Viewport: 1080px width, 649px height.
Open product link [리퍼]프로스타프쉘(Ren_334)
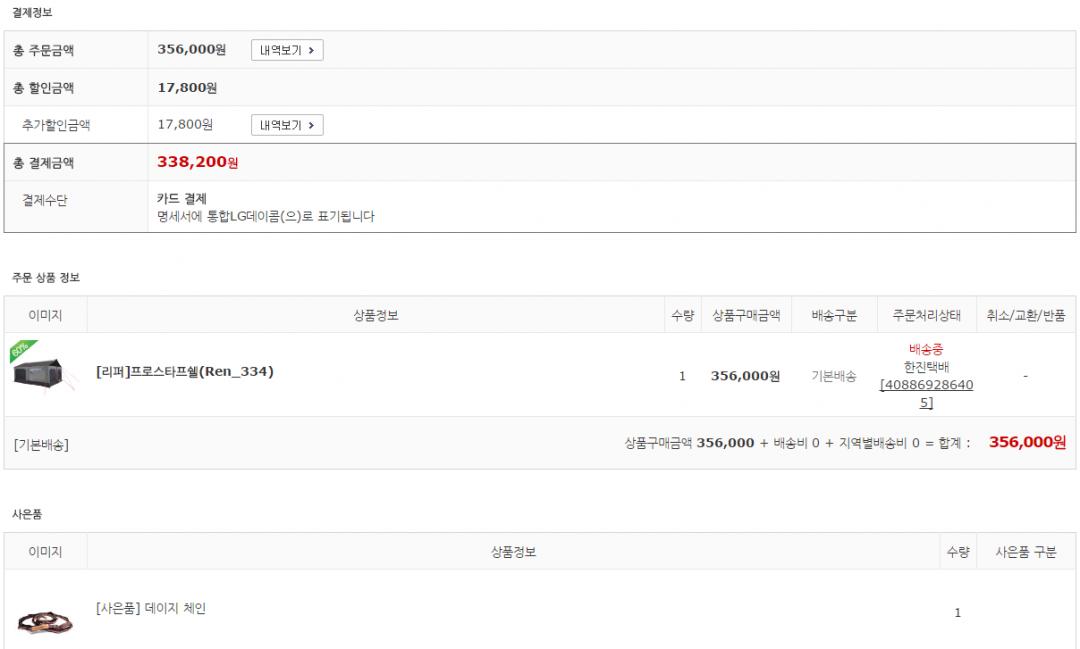point(185,372)
